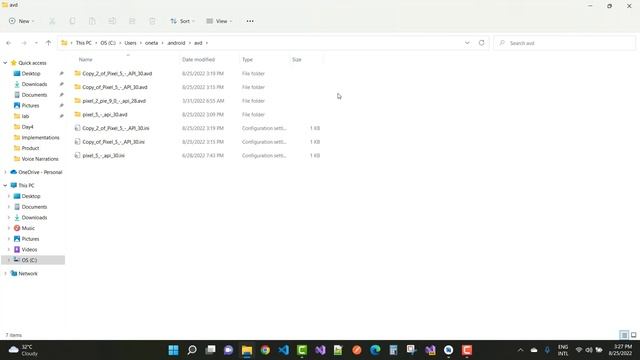Screen dimensions: 640x360
Task: Click the Cut toolbar icon
Action: click(52, 21)
